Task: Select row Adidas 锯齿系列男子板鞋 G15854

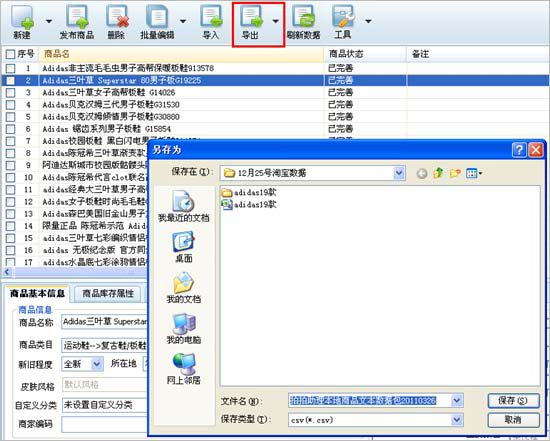Action: coord(275,129)
